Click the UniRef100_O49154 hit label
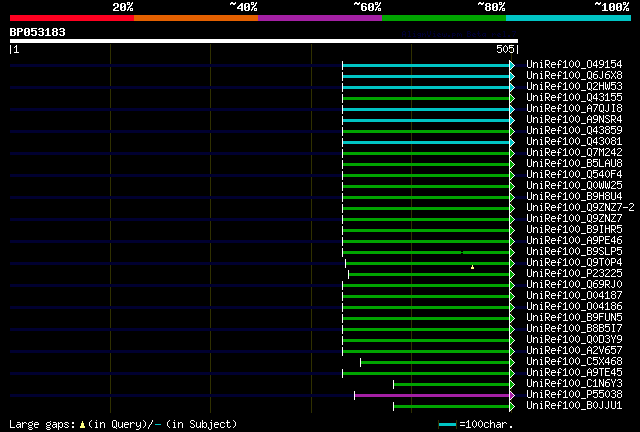Viewport: 640px width, 432px height. (x=574, y=65)
